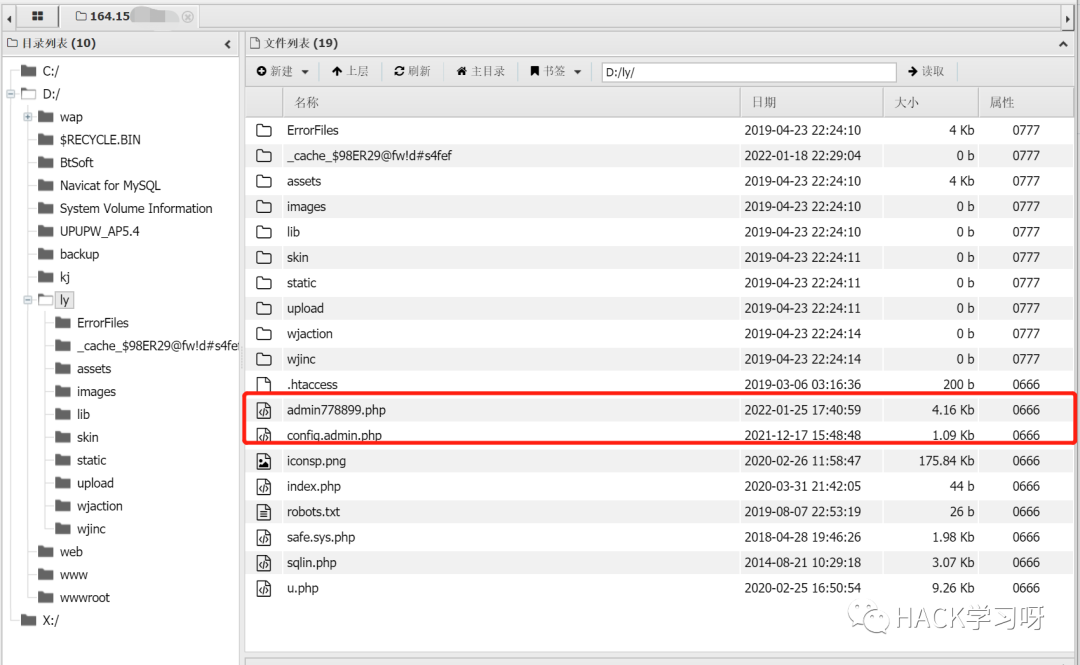The image size is (1080, 665).
Task: Select UPUPW_AP5.4 folder in tree
Action: tap(99, 232)
